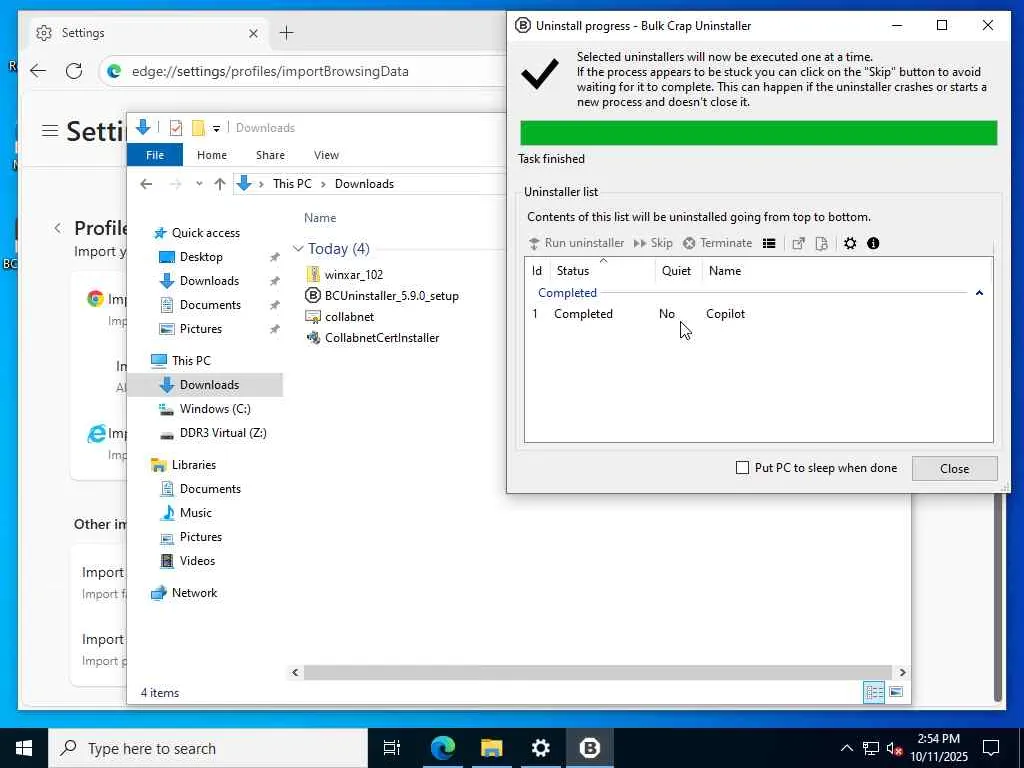Open Explorer recent locations dropdown
Image resolution: width=1024 pixels, height=768 pixels.
199,184
